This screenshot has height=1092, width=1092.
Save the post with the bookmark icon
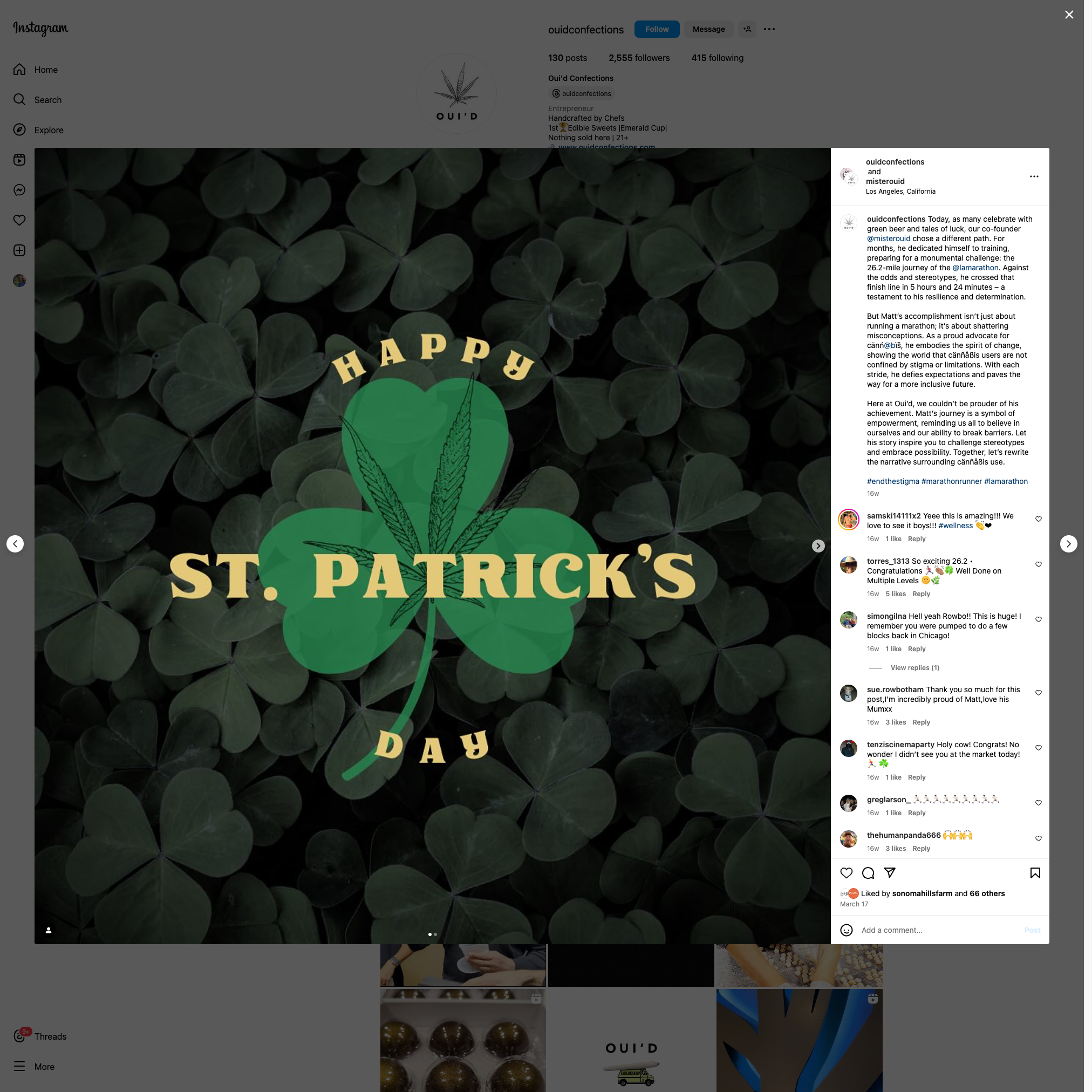pyautogui.click(x=1035, y=873)
